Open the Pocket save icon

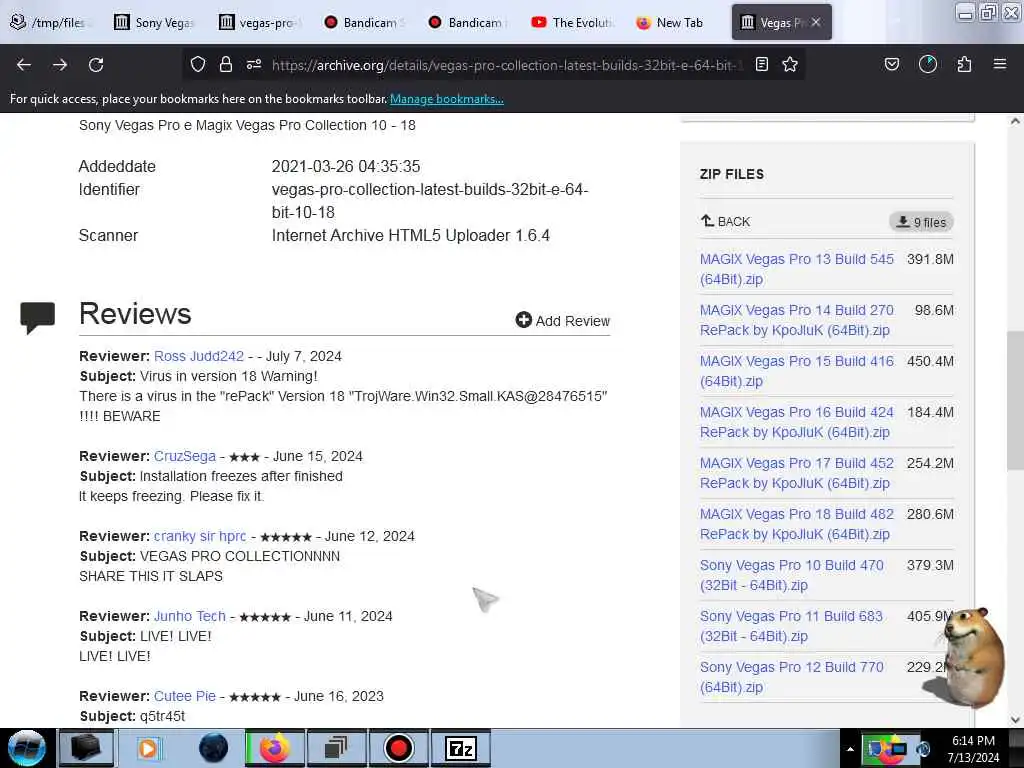pyautogui.click(x=892, y=64)
